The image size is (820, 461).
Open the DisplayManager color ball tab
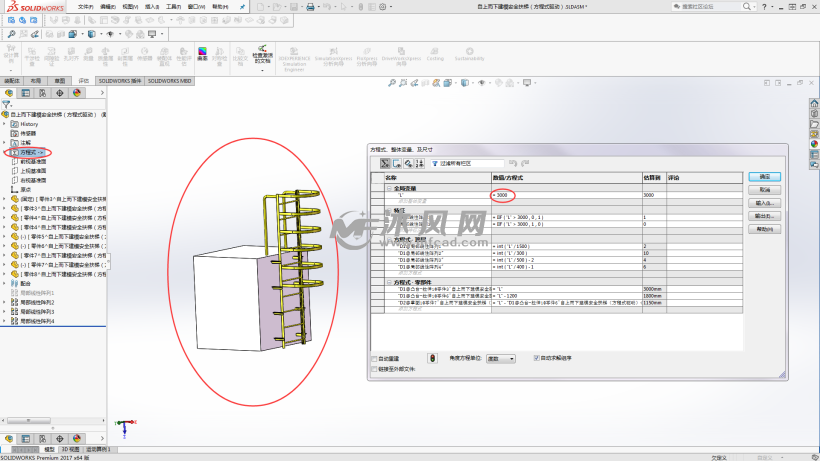pos(77,93)
